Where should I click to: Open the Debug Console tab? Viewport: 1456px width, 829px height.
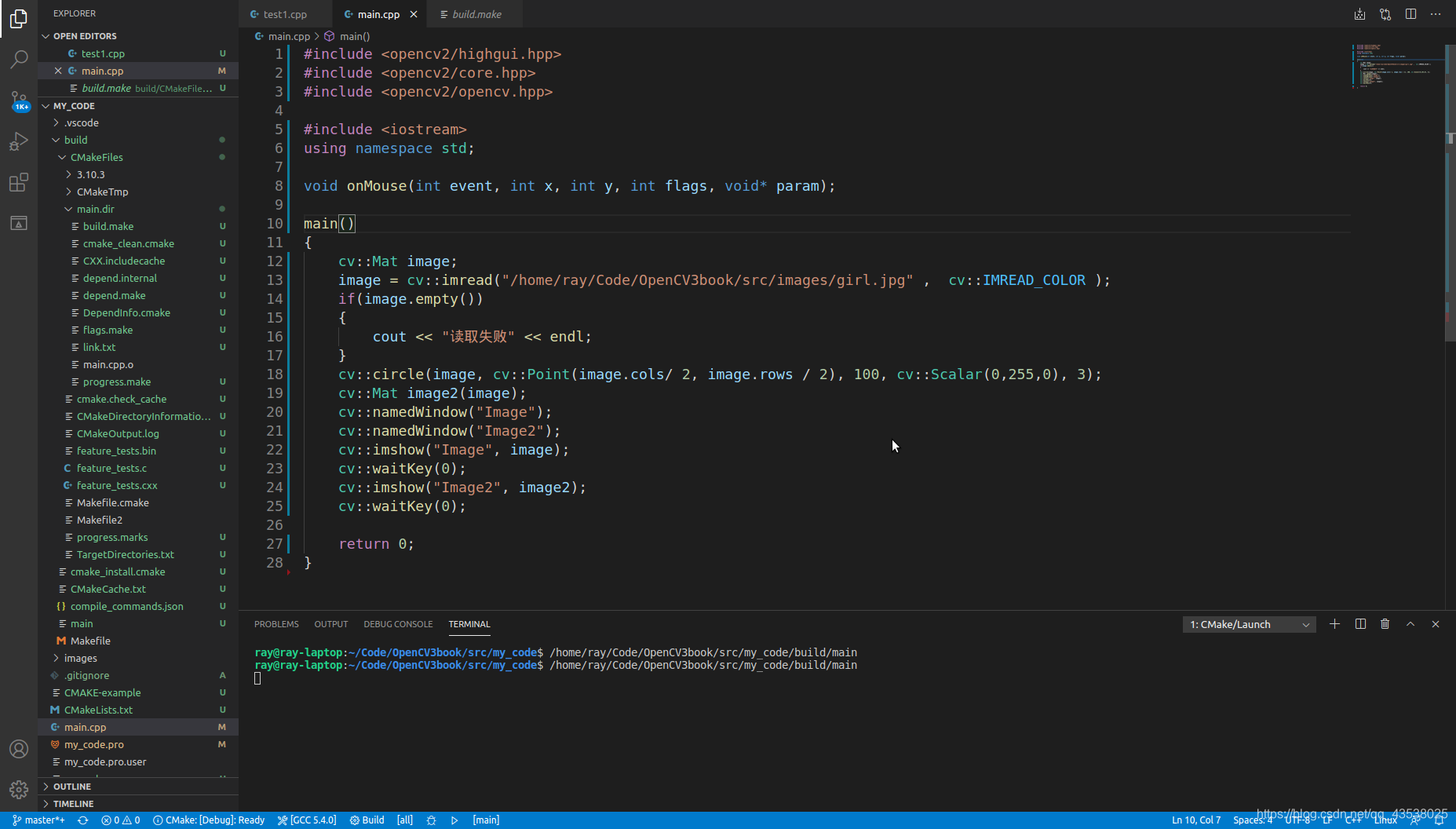398,624
